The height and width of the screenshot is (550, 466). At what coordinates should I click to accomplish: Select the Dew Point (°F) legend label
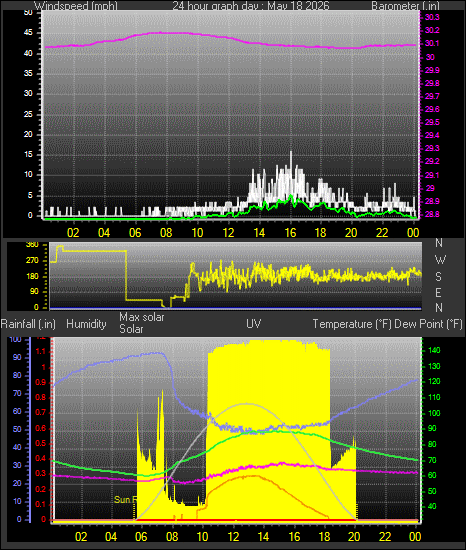pos(428,324)
